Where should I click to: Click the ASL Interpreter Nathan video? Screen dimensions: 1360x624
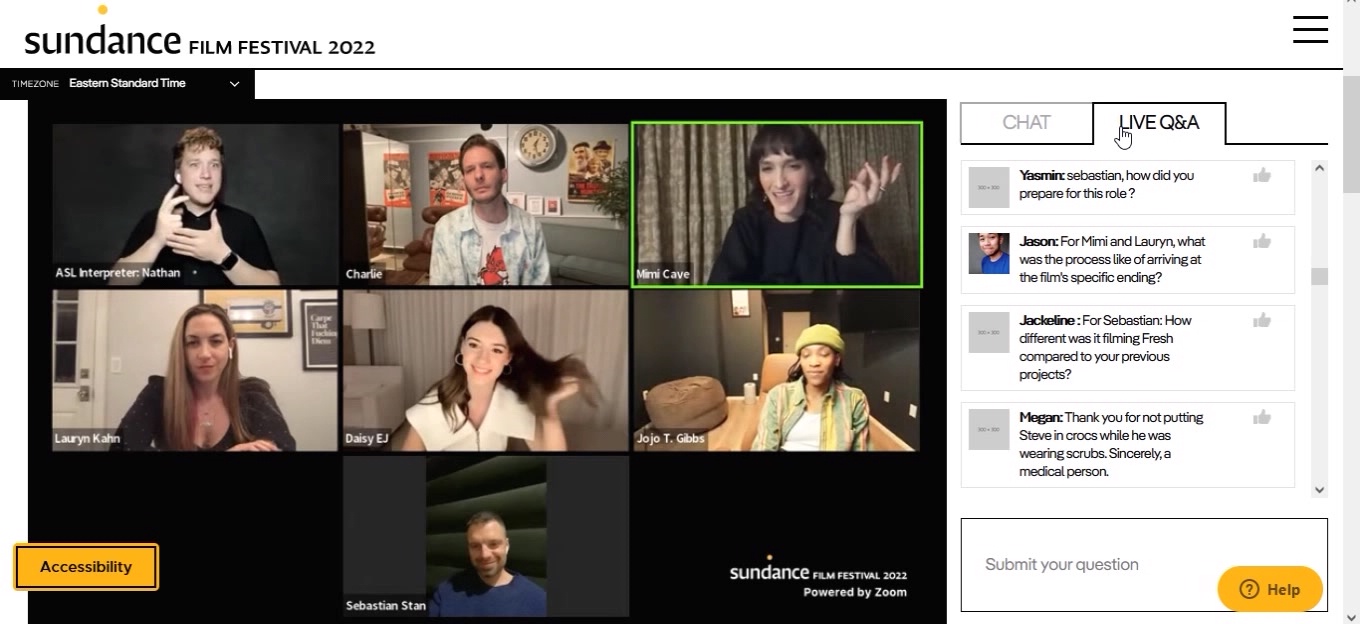coord(195,204)
